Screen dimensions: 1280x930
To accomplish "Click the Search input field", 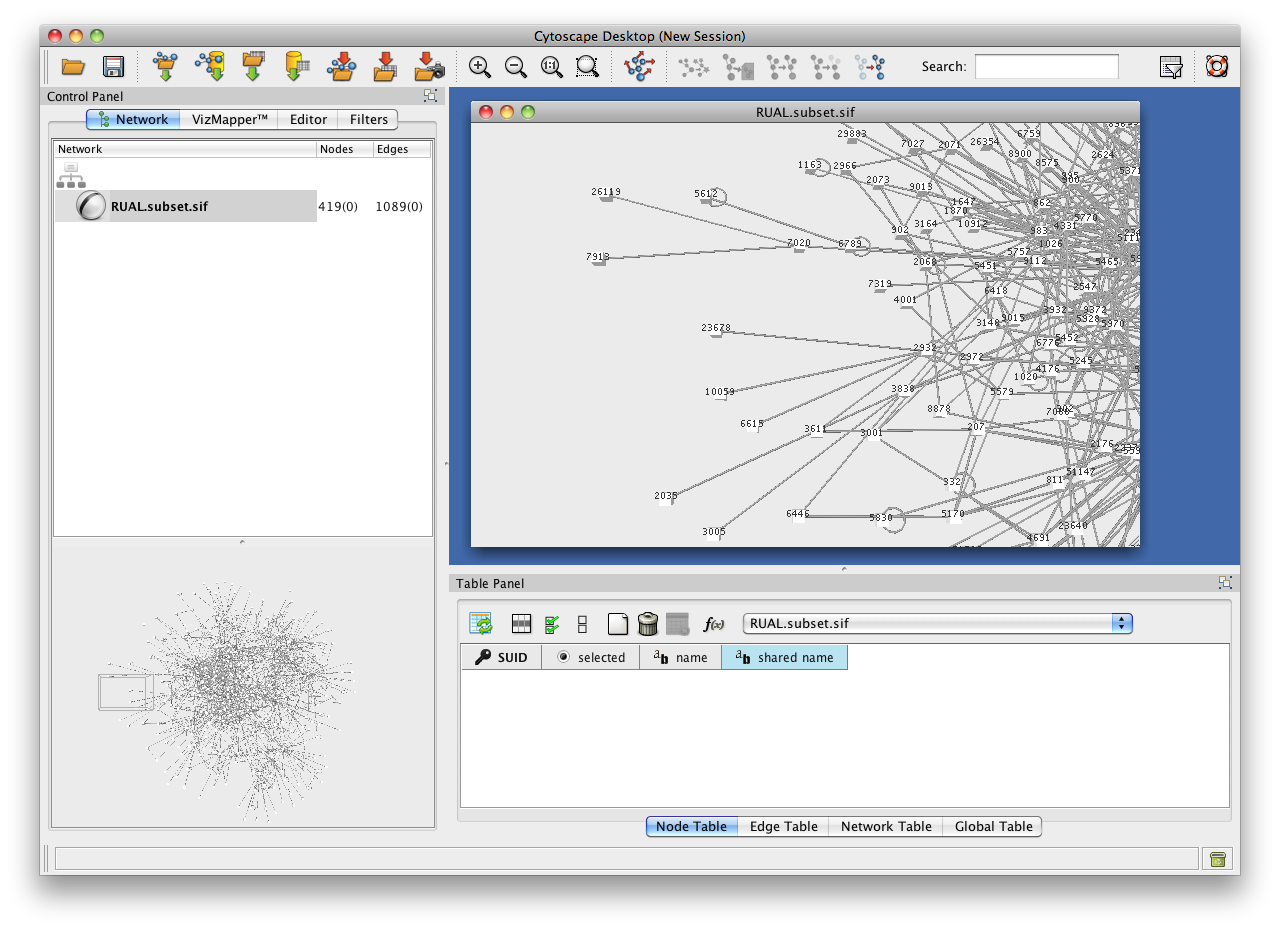I will tap(1046, 67).
